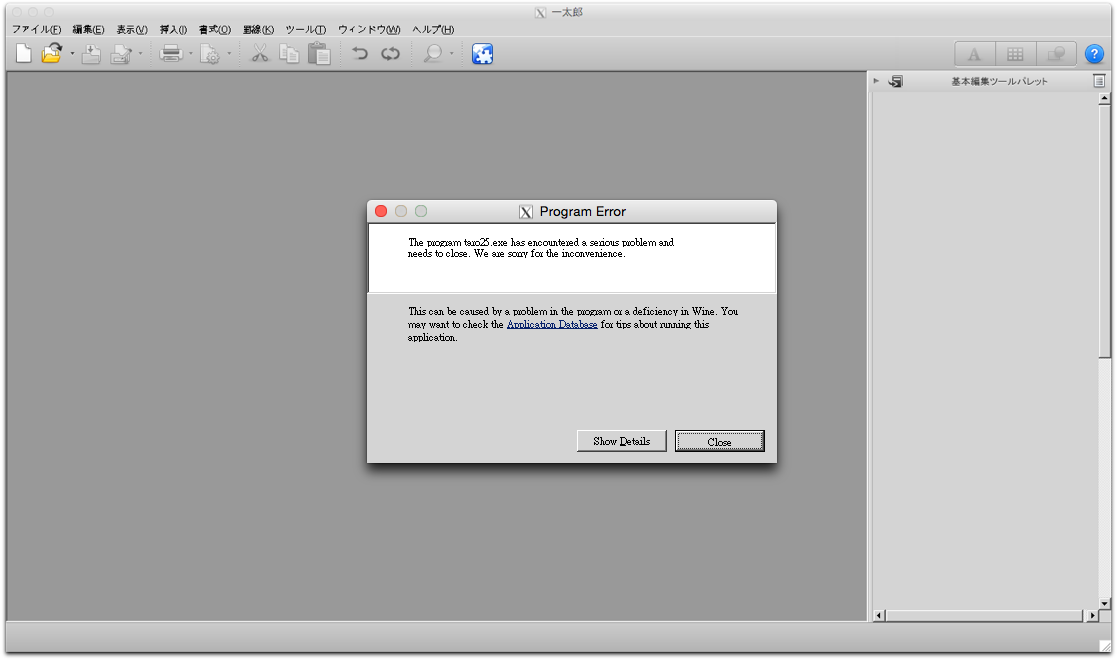Open the print options dropdown arrow
The height and width of the screenshot is (660, 1117).
[191, 54]
